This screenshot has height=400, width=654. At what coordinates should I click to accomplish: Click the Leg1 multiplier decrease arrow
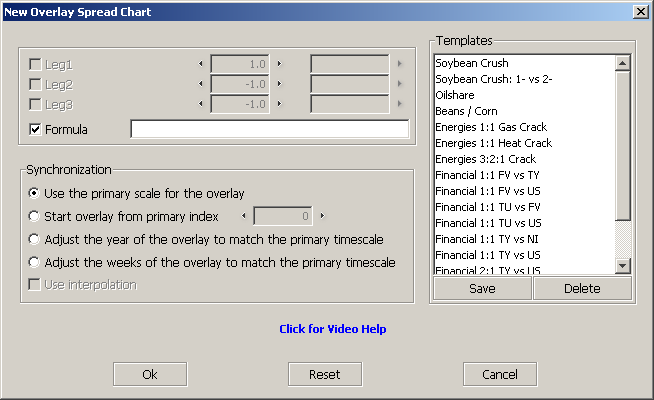click(x=201, y=64)
